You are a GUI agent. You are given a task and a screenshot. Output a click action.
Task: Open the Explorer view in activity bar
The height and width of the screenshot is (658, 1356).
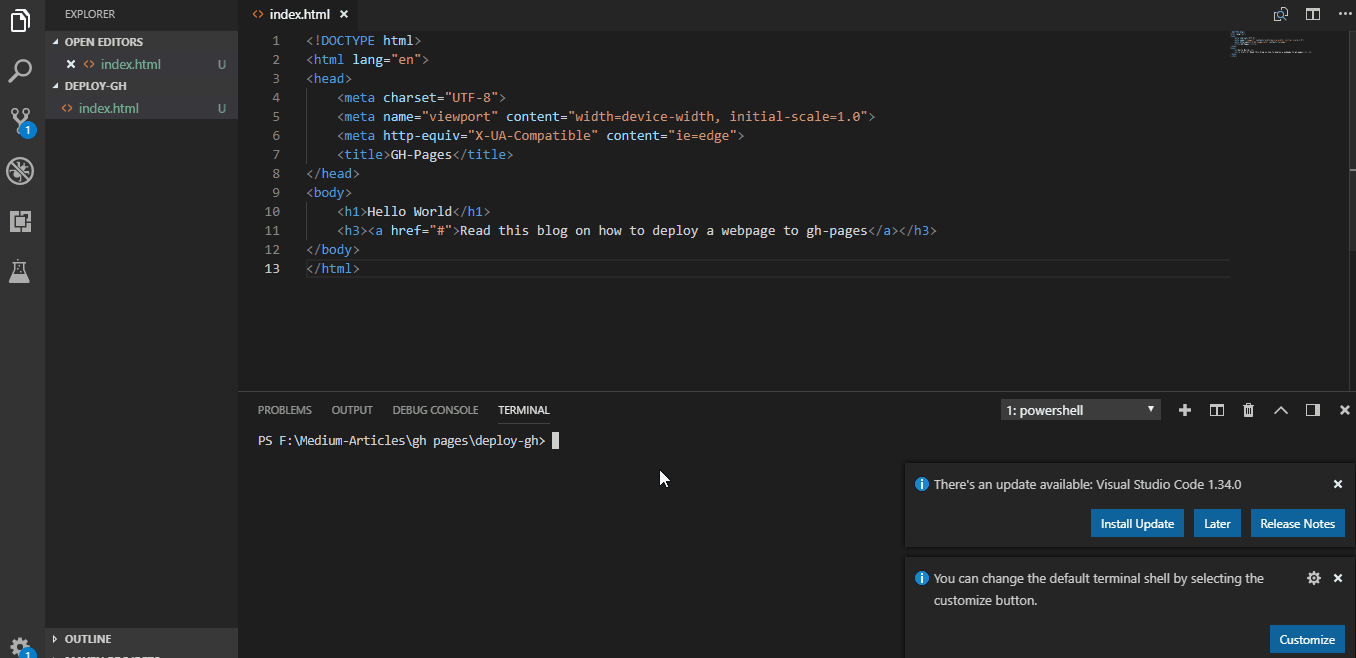[21, 21]
